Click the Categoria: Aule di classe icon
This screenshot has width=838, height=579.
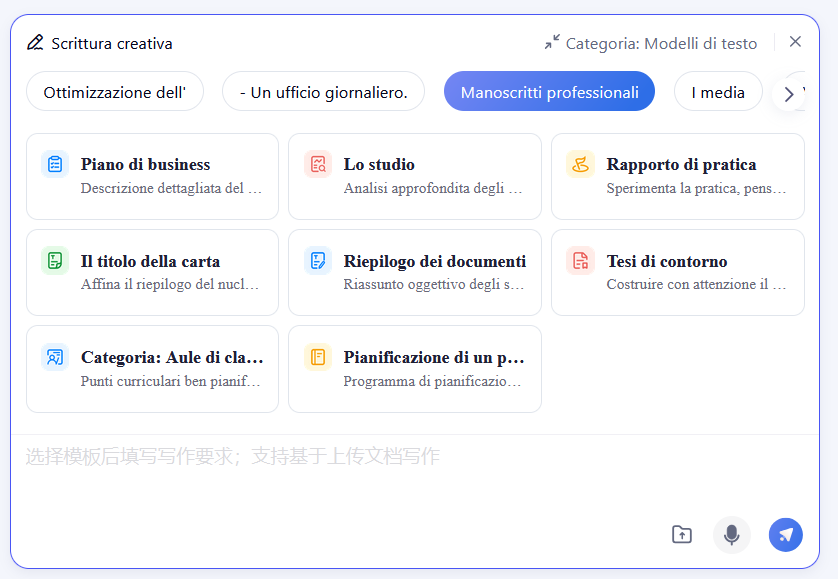pyautogui.click(x=55, y=357)
